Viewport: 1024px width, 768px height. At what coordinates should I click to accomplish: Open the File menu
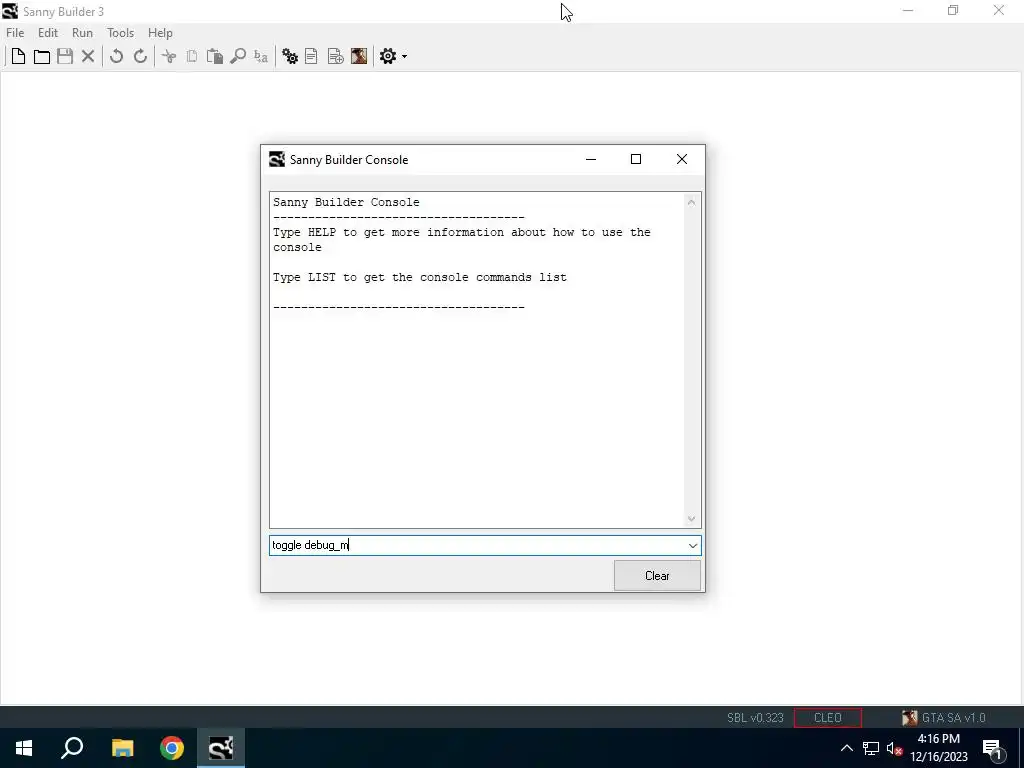(15, 33)
